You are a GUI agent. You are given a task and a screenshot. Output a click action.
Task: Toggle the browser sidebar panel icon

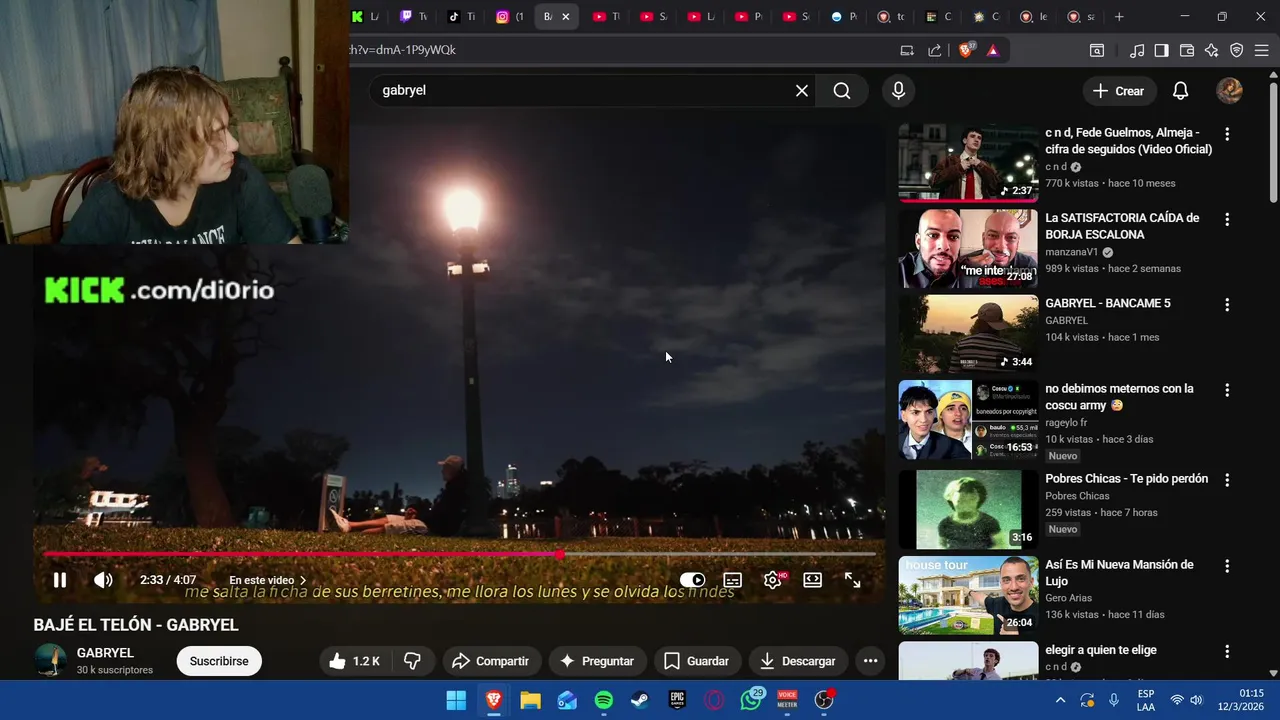coord(1161,50)
